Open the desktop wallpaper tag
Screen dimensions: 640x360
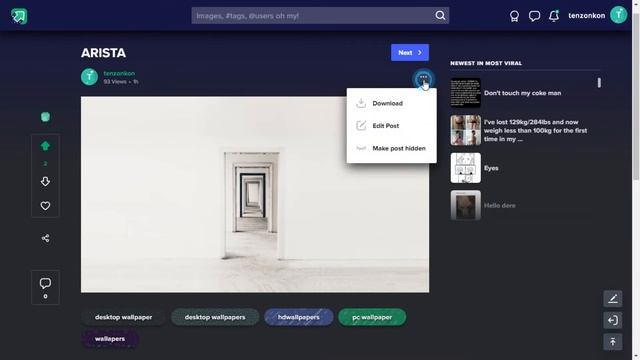pyautogui.click(x=123, y=317)
